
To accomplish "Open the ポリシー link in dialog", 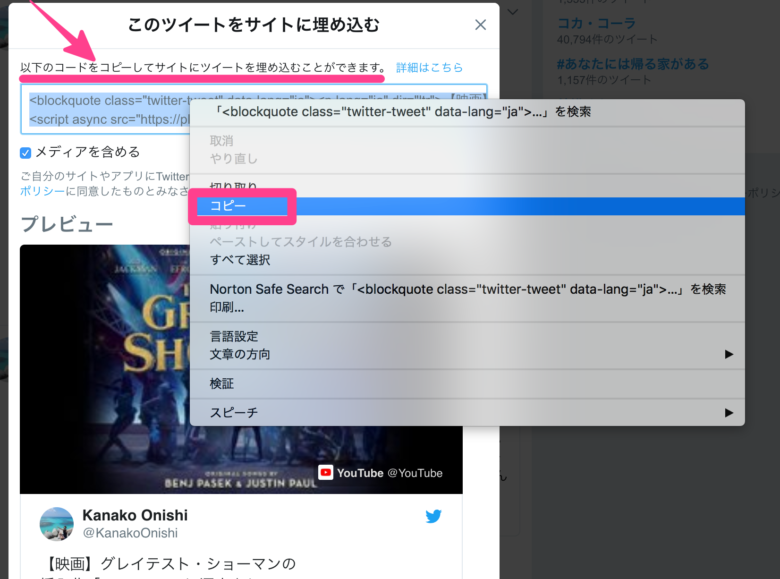I will [x=42, y=192].
